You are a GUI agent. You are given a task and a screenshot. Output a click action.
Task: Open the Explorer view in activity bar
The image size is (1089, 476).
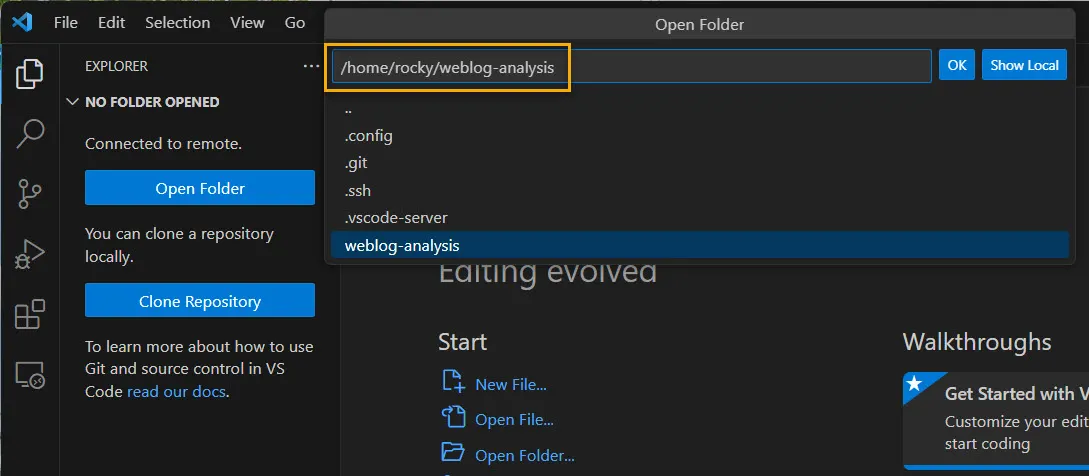pos(30,73)
